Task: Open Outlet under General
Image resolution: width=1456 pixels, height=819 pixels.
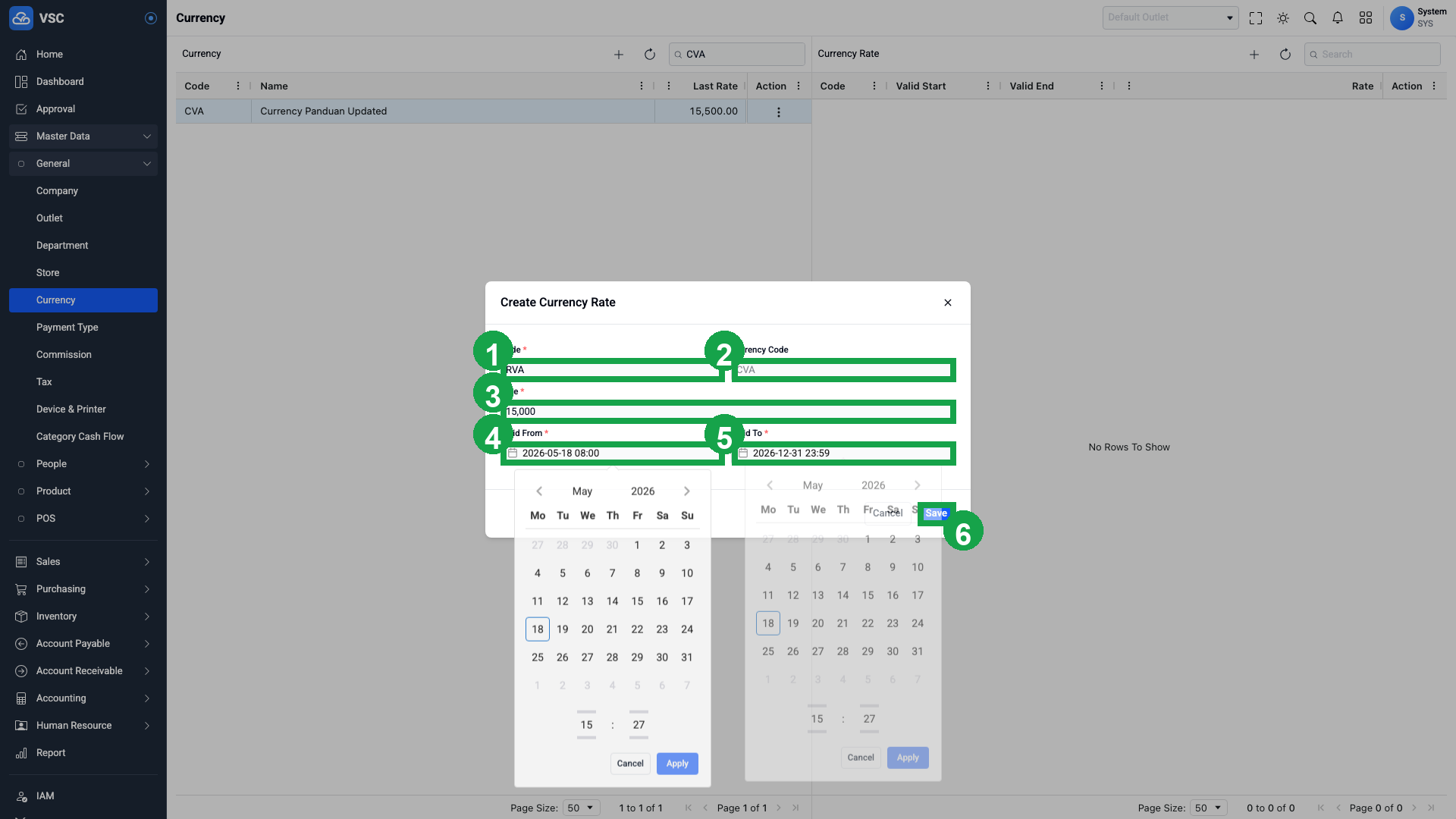Action: (x=83, y=218)
